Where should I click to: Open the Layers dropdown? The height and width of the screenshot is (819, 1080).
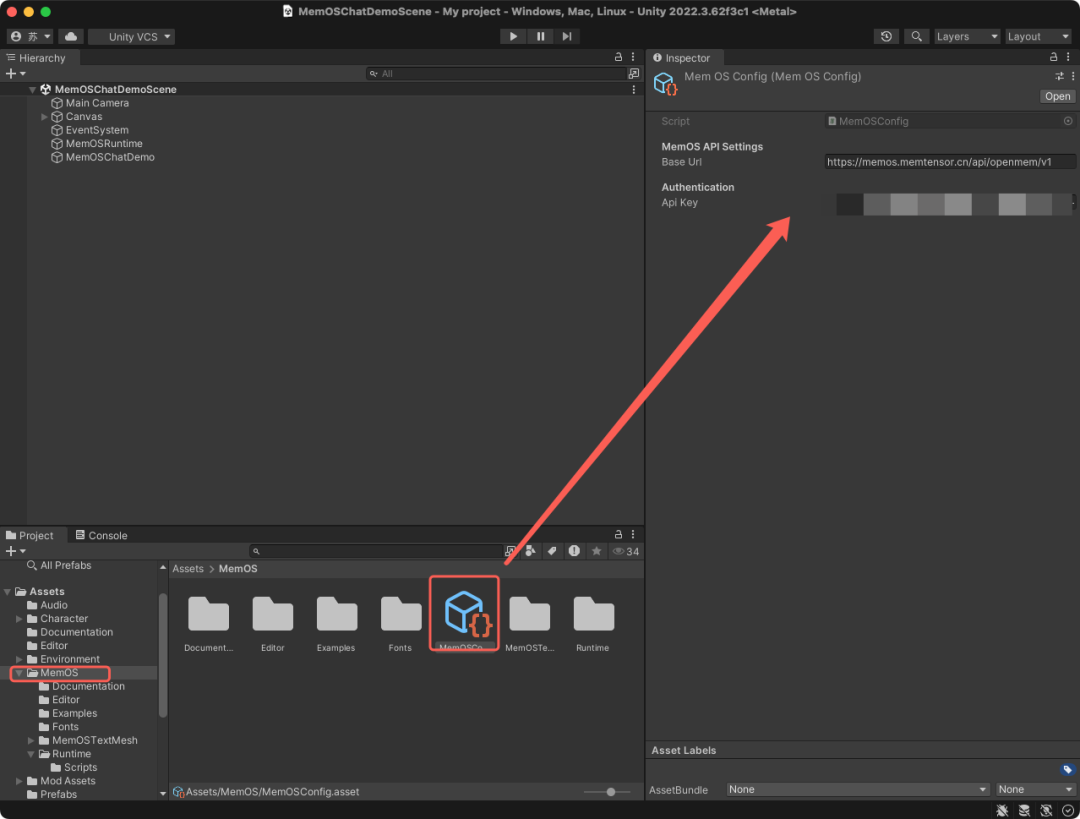pyautogui.click(x=966, y=37)
